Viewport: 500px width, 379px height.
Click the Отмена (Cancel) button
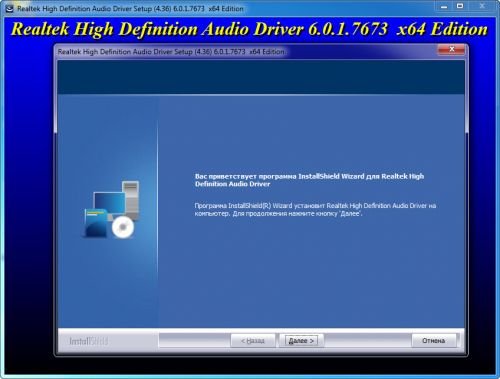(x=433, y=341)
